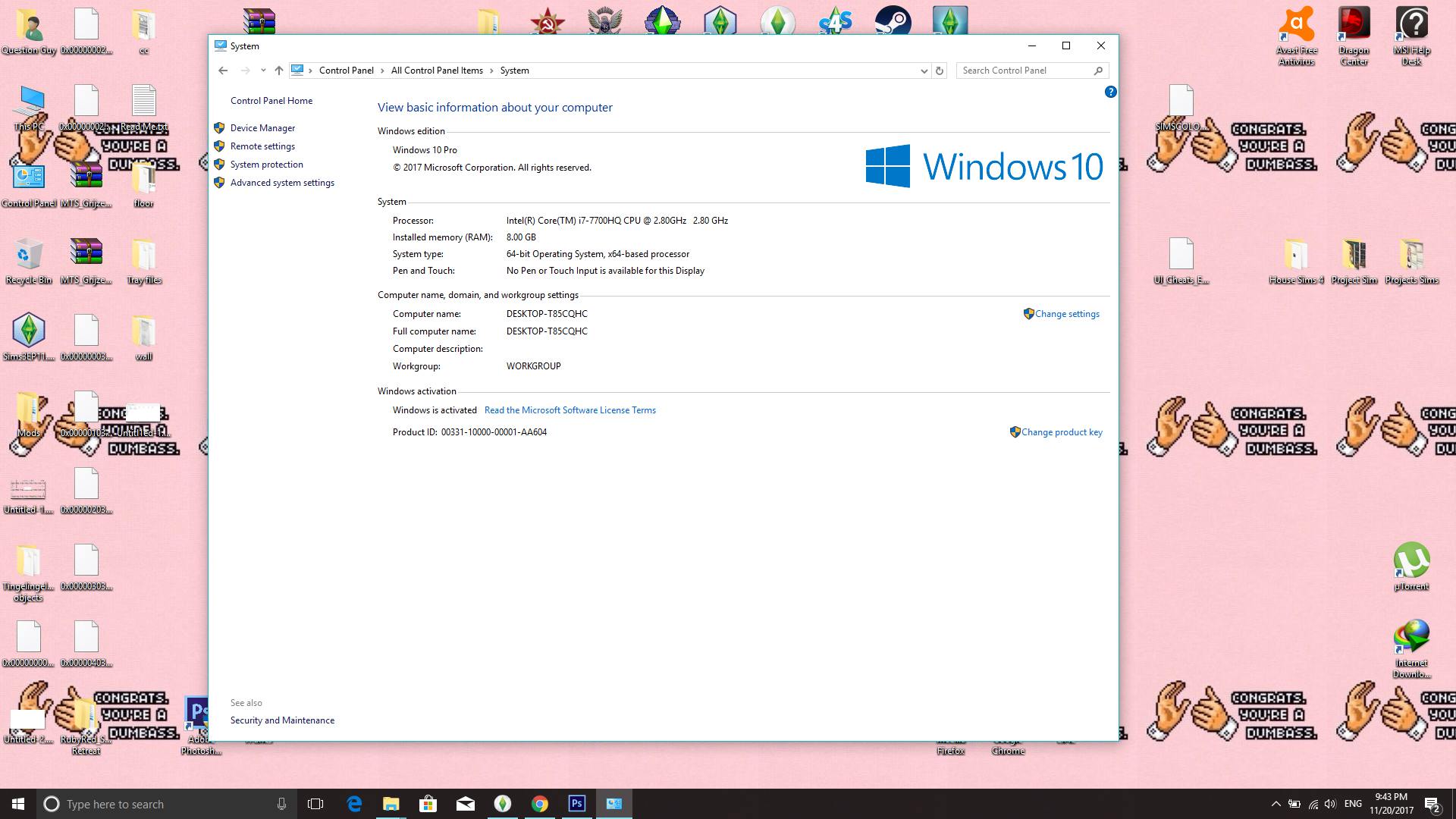Select the µTorrent desktop icon

[x=1412, y=567]
